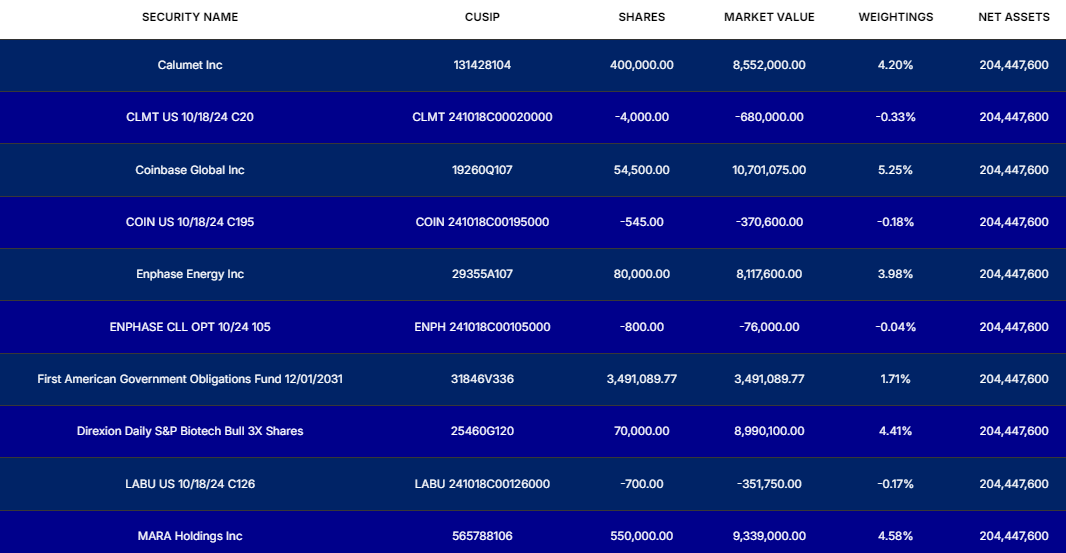Screen dimensions: 1066x553
Task: Select CUSIP 131428104
Action: click(x=482, y=65)
